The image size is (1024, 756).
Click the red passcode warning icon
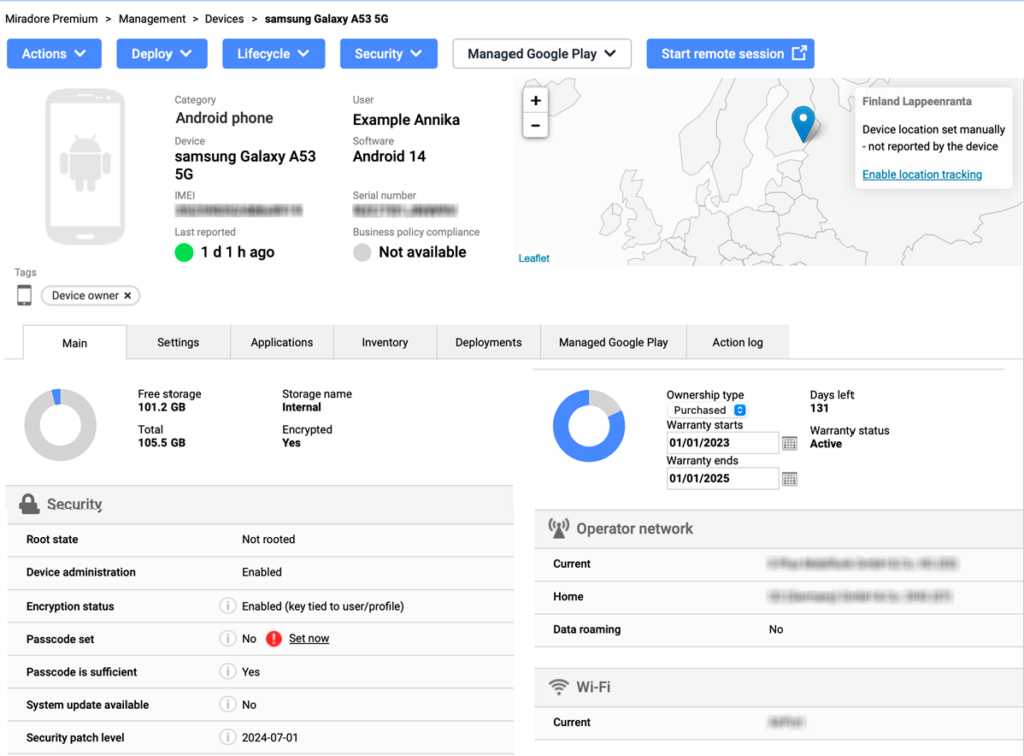point(274,638)
